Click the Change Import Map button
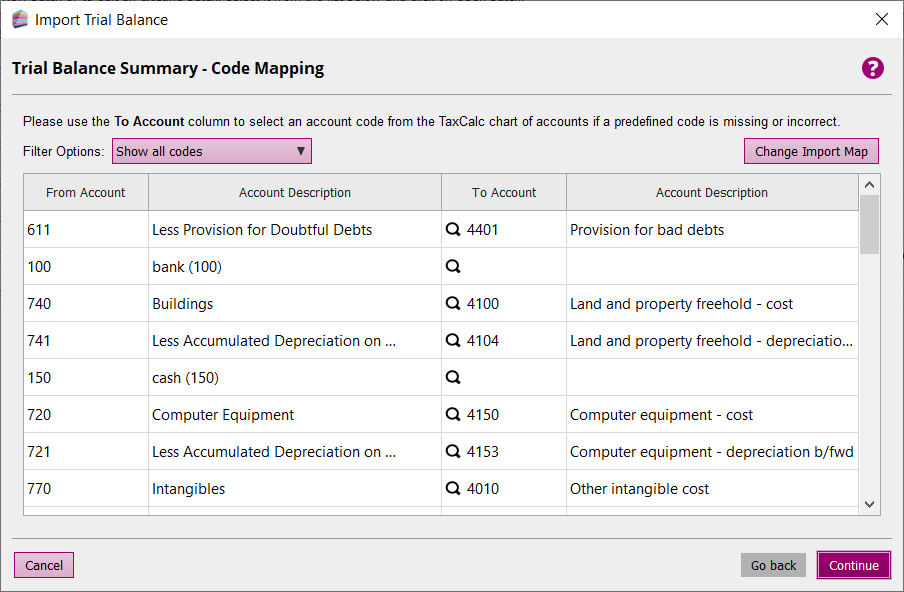This screenshot has height=592, width=904. 811,152
